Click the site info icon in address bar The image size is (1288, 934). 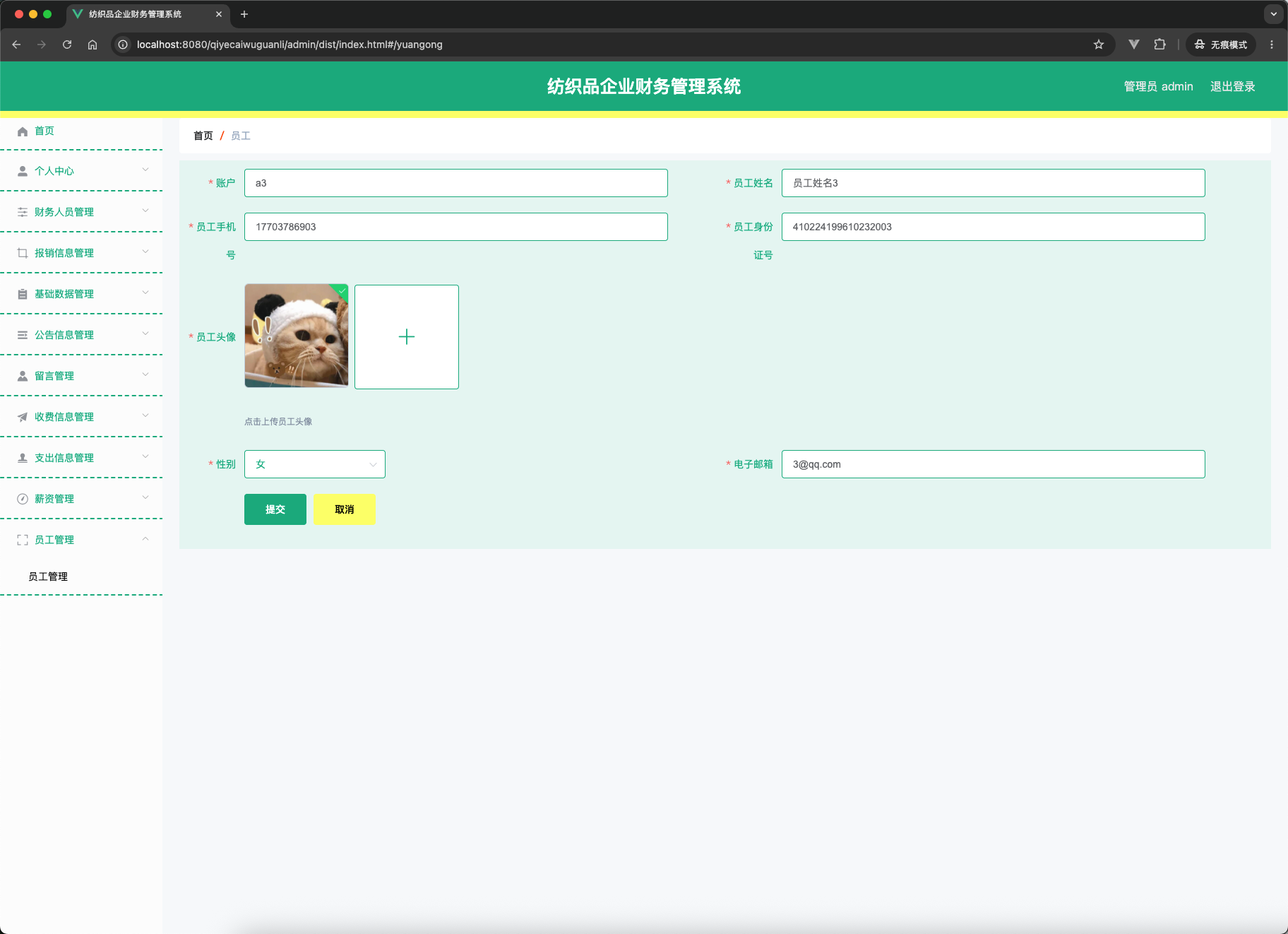click(123, 45)
